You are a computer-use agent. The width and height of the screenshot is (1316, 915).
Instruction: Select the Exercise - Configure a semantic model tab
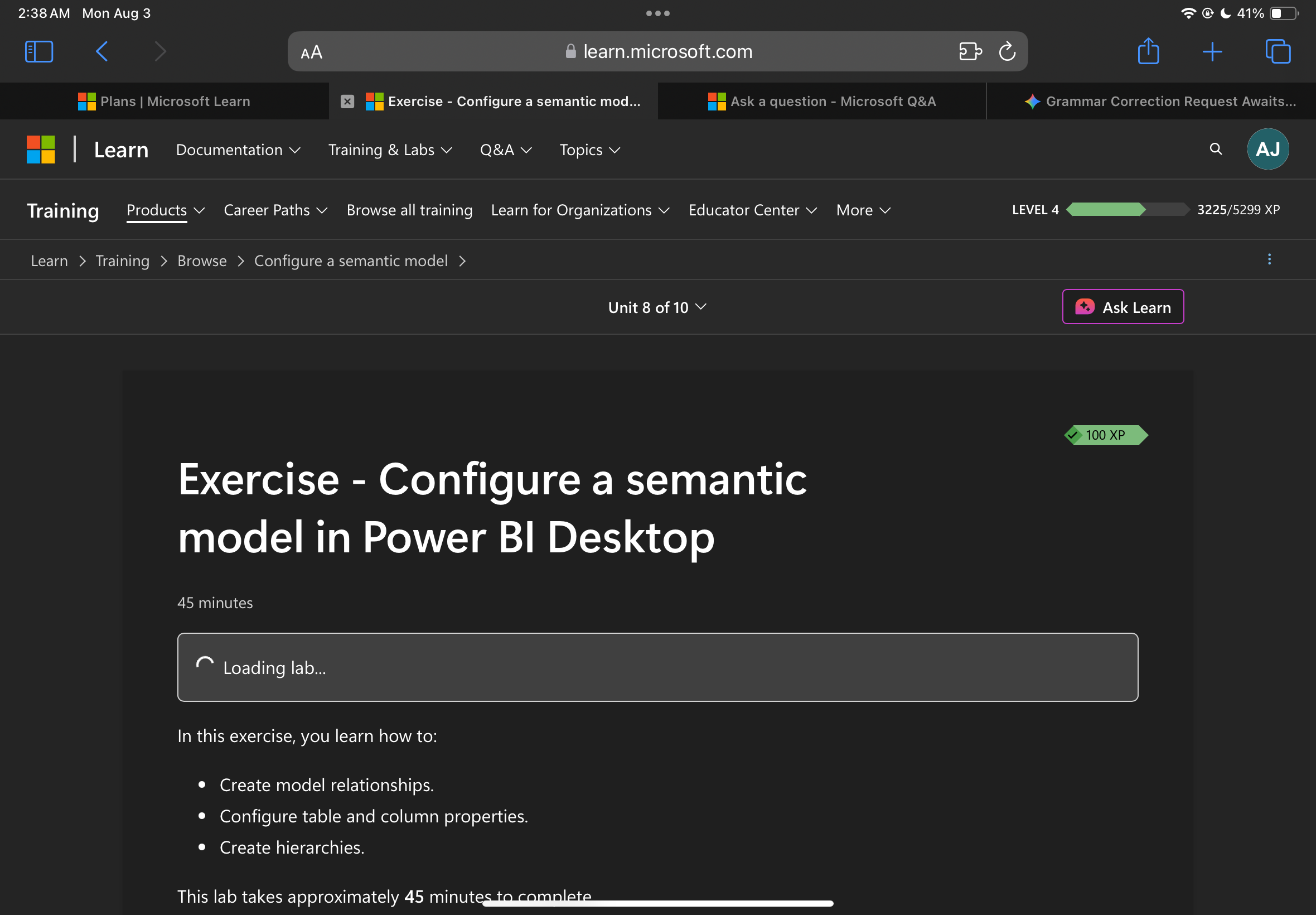click(x=493, y=102)
